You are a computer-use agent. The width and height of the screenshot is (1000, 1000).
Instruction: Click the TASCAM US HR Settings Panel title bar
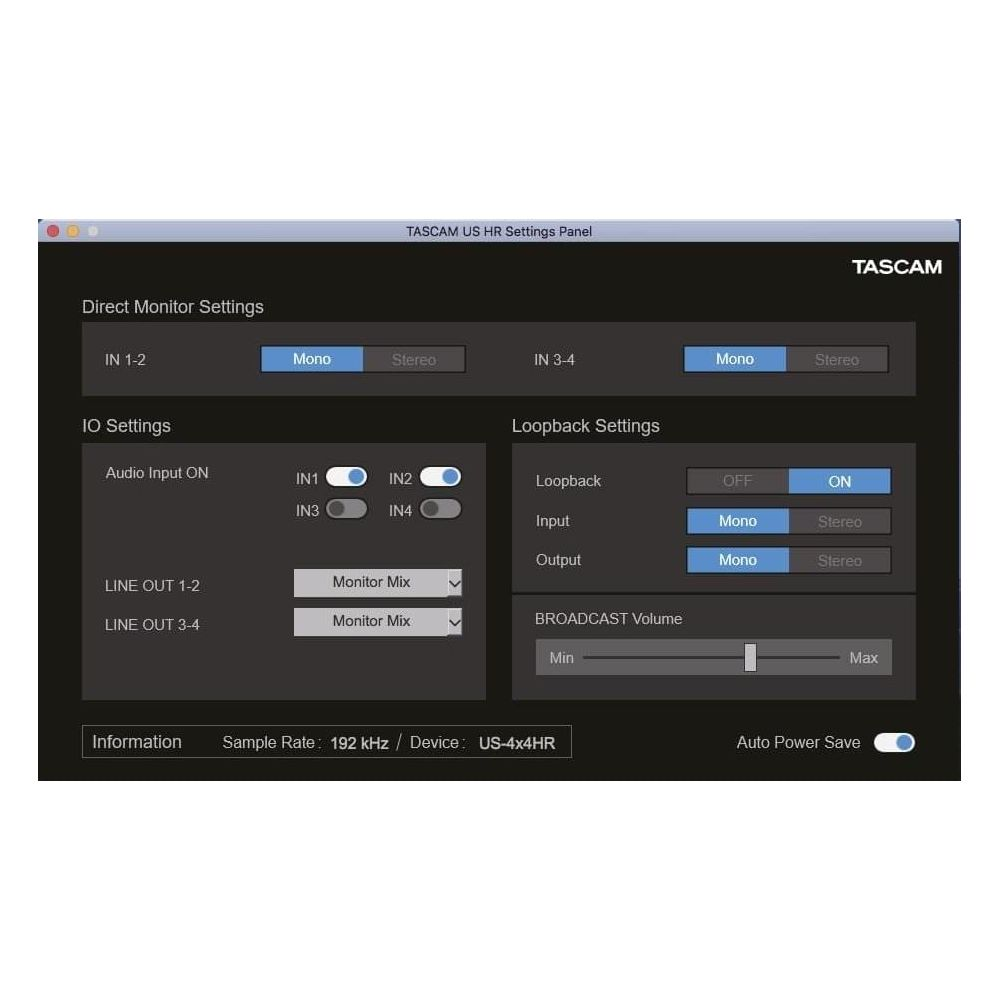point(497,231)
